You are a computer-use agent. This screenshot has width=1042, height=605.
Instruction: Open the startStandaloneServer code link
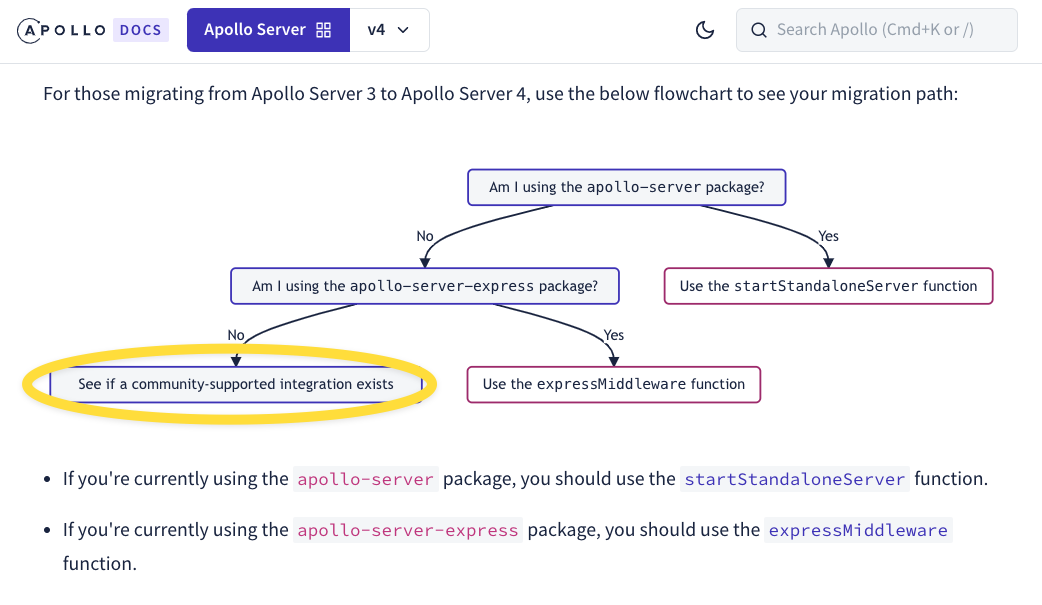[x=794, y=479]
